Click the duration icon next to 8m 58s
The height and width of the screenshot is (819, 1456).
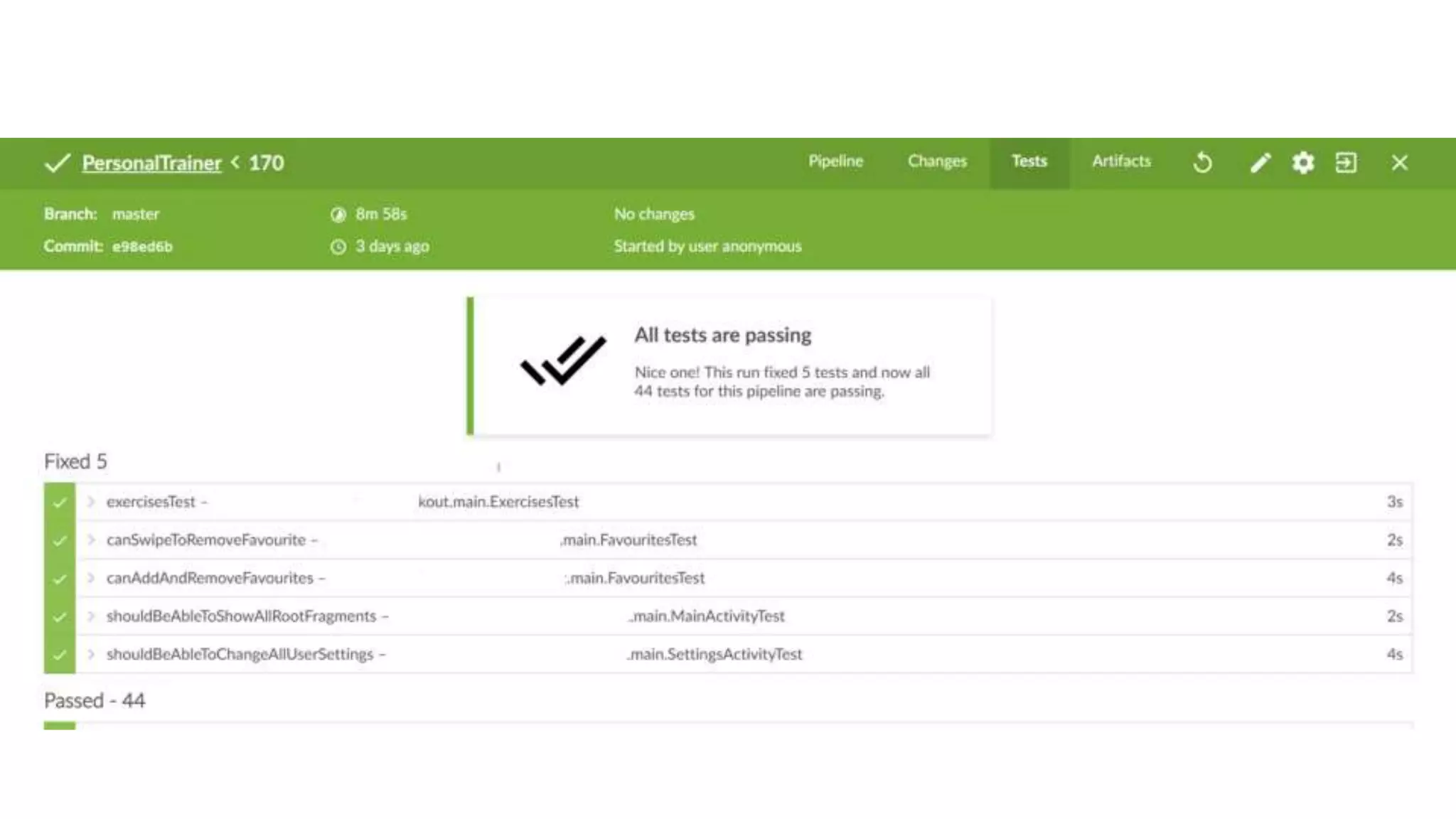[338, 215]
